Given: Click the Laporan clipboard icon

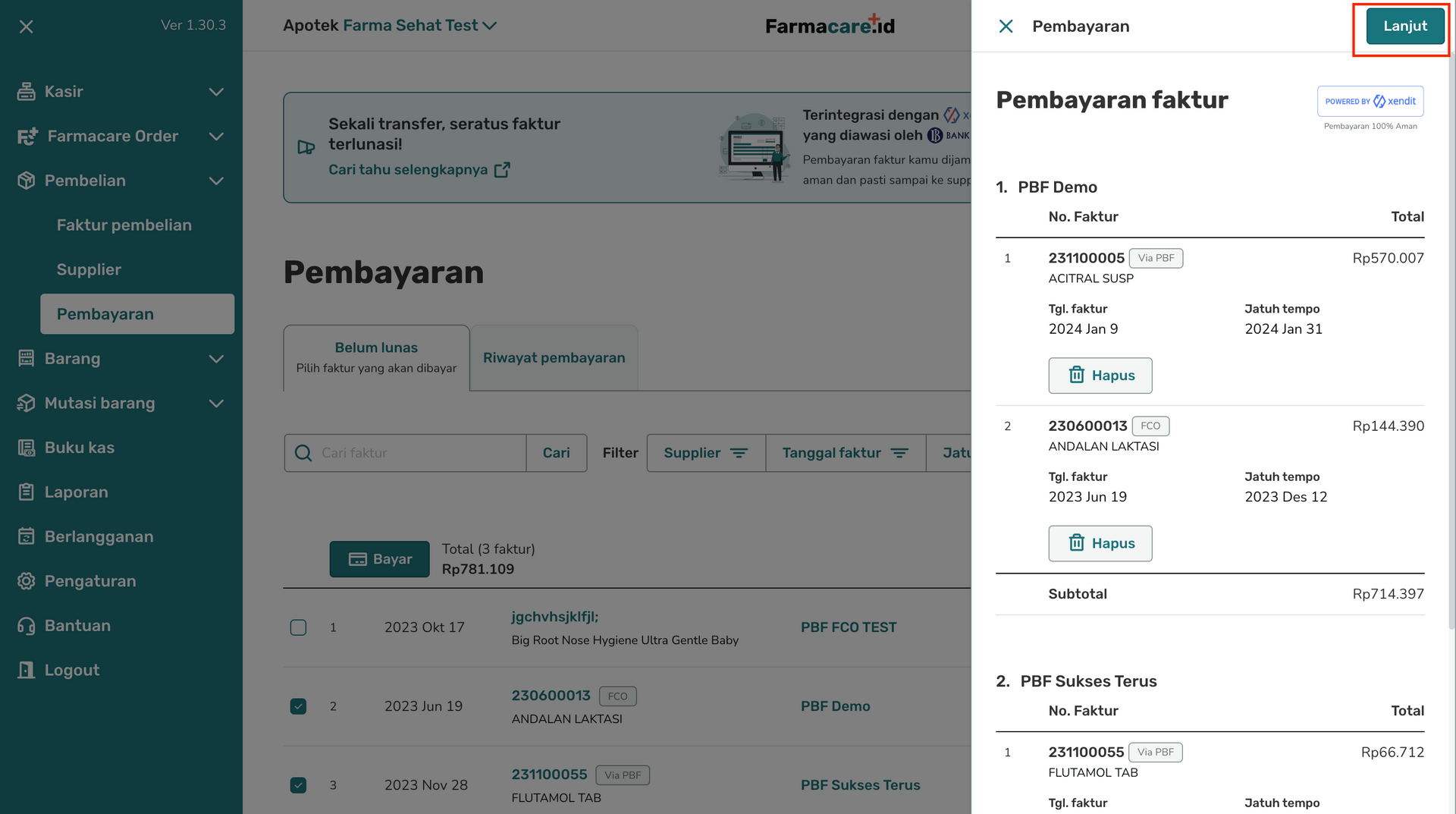Looking at the screenshot, I should click(x=27, y=492).
